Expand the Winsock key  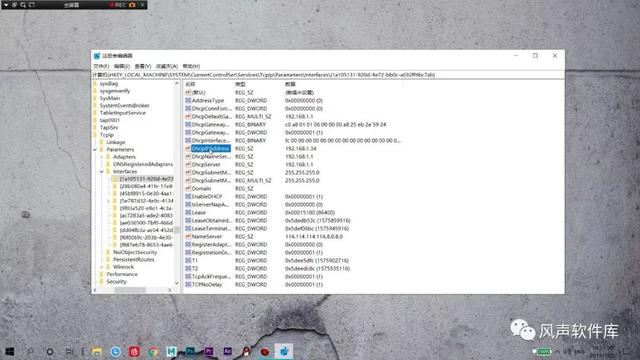[x=102, y=267]
